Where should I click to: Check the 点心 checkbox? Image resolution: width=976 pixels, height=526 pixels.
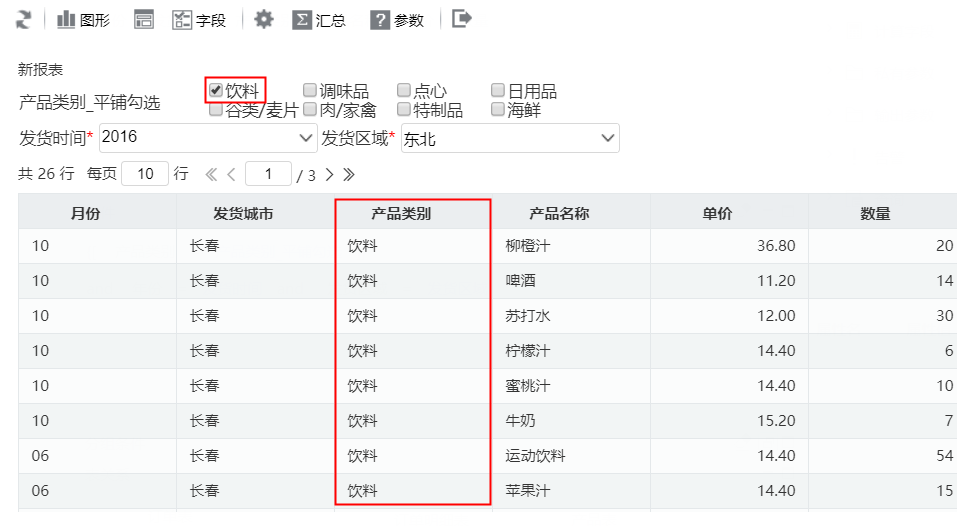(403, 90)
